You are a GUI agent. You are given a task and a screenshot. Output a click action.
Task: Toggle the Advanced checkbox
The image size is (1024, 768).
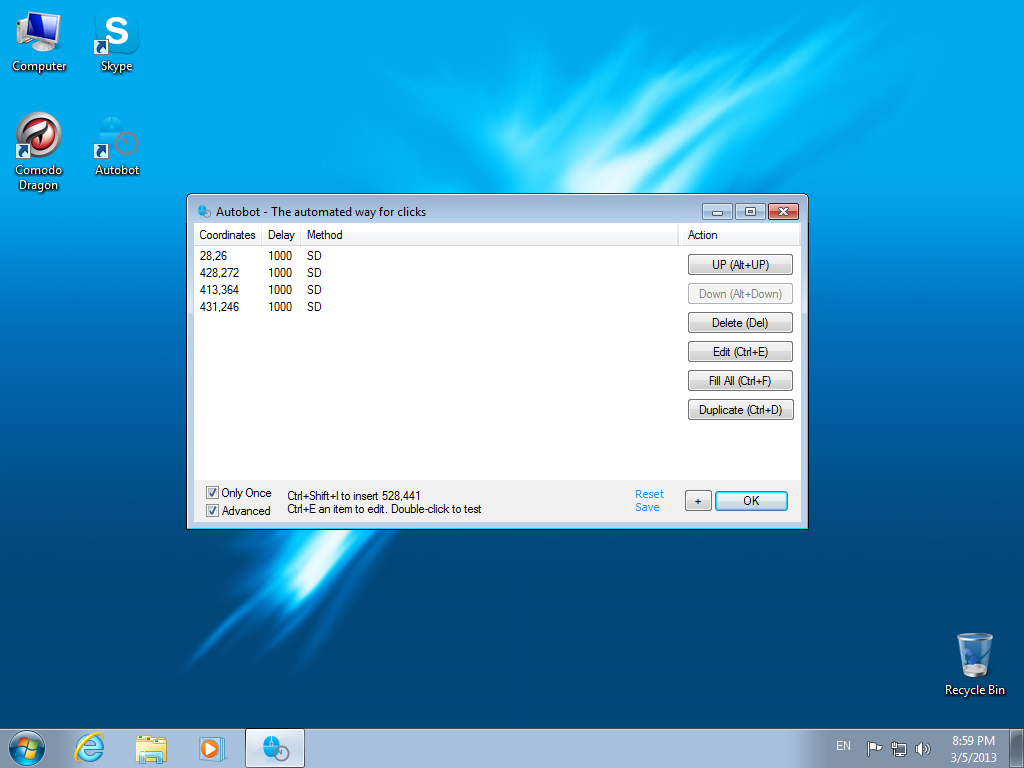pyautogui.click(x=212, y=511)
